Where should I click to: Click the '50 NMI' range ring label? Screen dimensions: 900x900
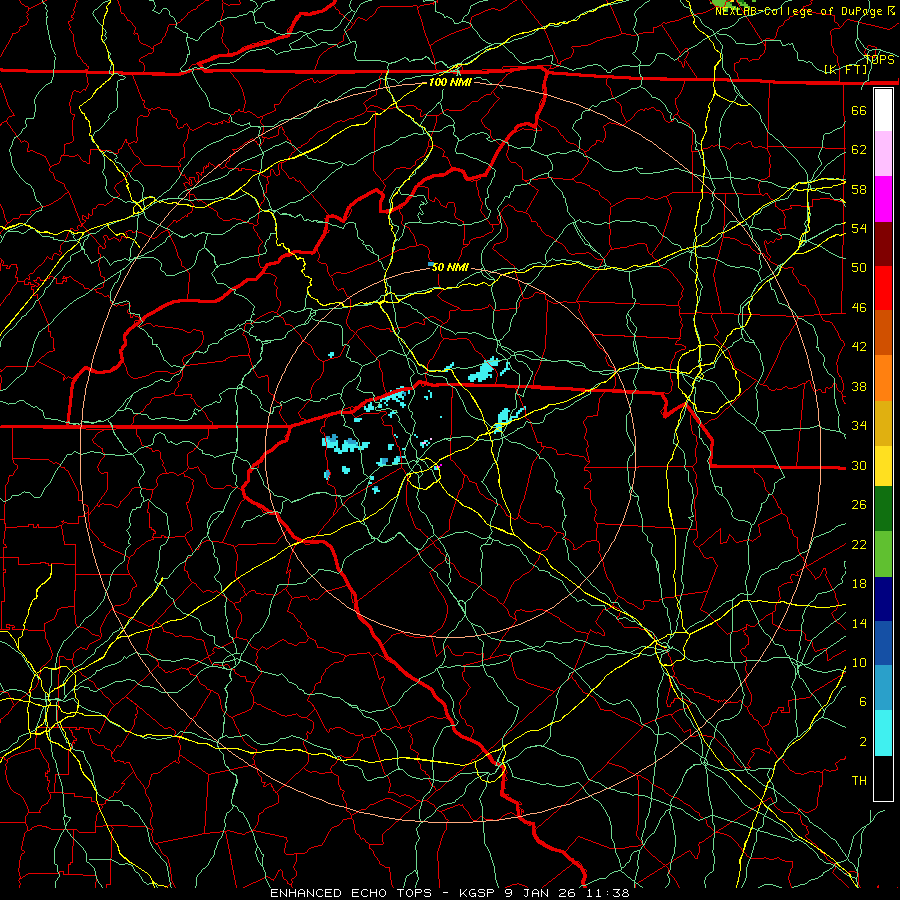[450, 267]
